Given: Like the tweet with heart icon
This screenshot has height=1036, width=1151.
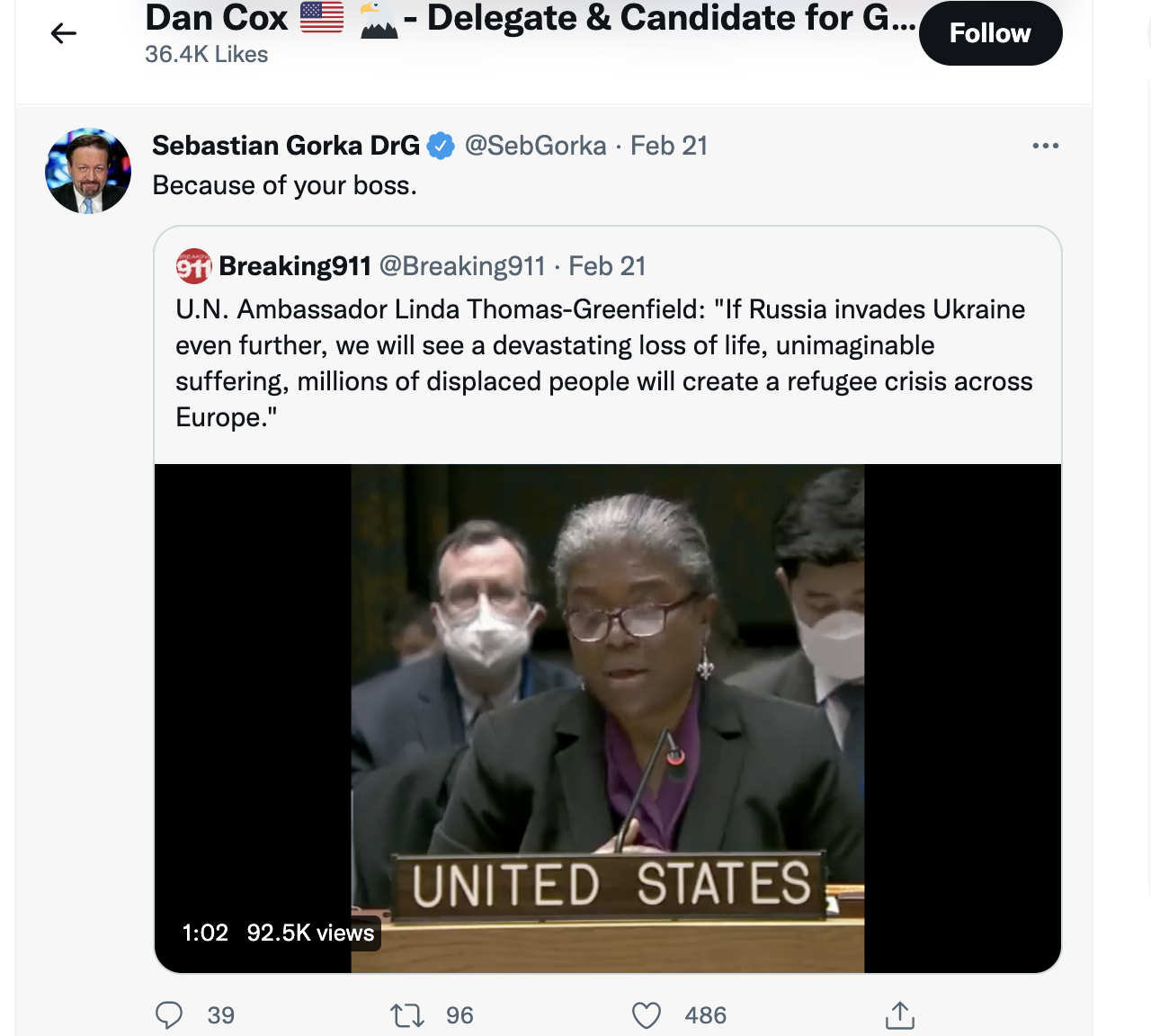Looking at the screenshot, I should [x=647, y=1015].
